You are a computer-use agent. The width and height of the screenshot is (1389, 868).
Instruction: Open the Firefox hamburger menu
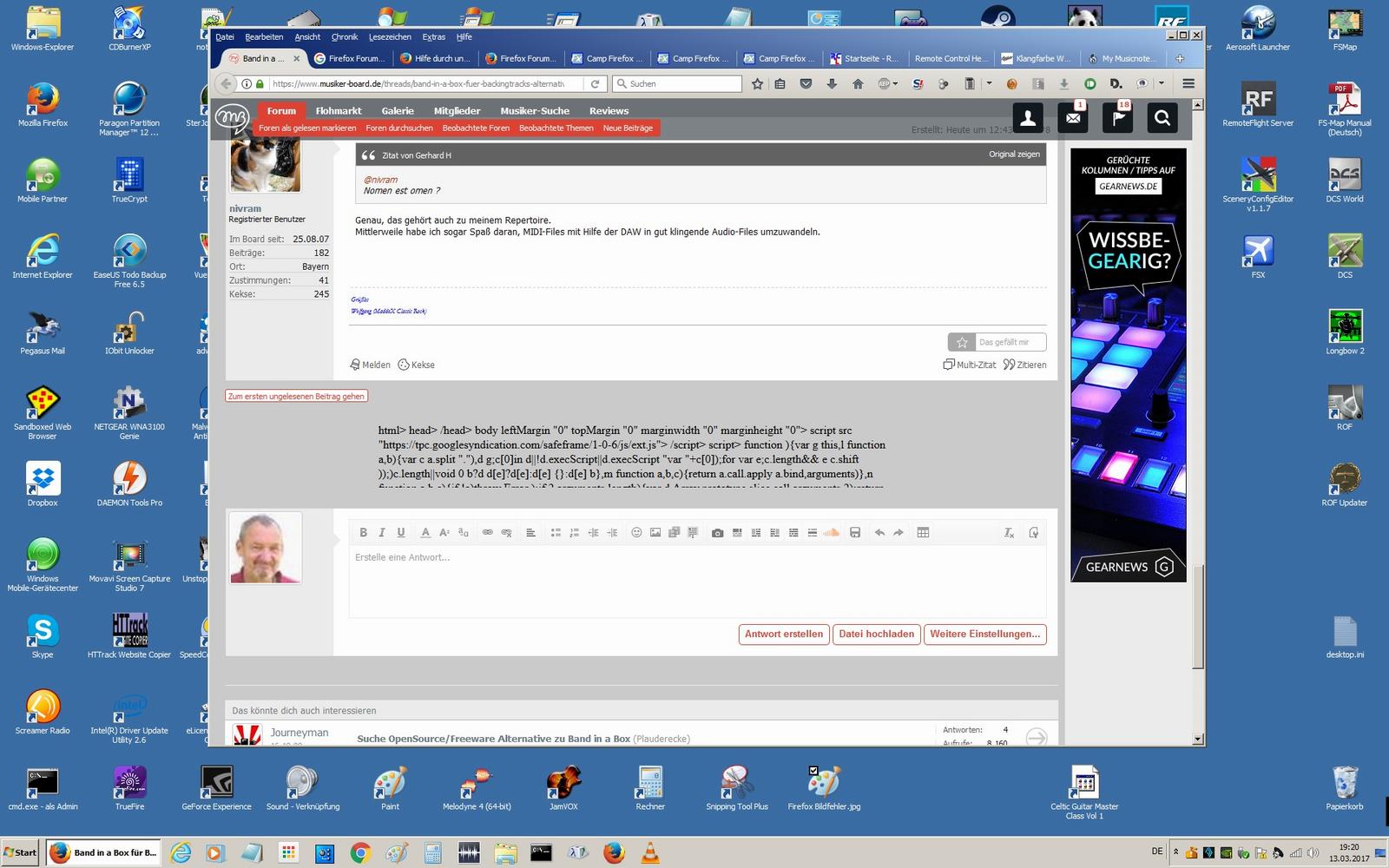click(x=1188, y=84)
